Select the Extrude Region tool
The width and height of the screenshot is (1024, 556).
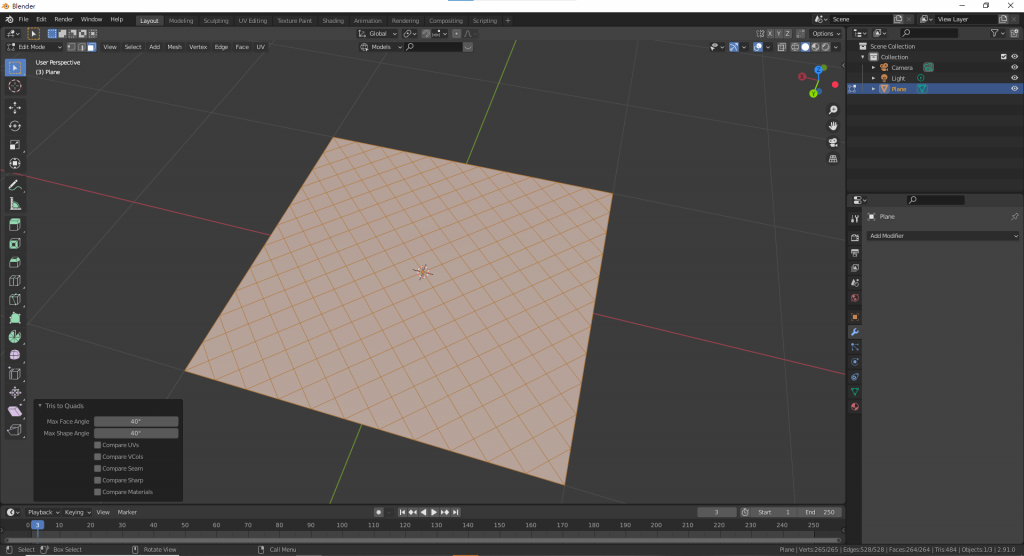pos(15,225)
